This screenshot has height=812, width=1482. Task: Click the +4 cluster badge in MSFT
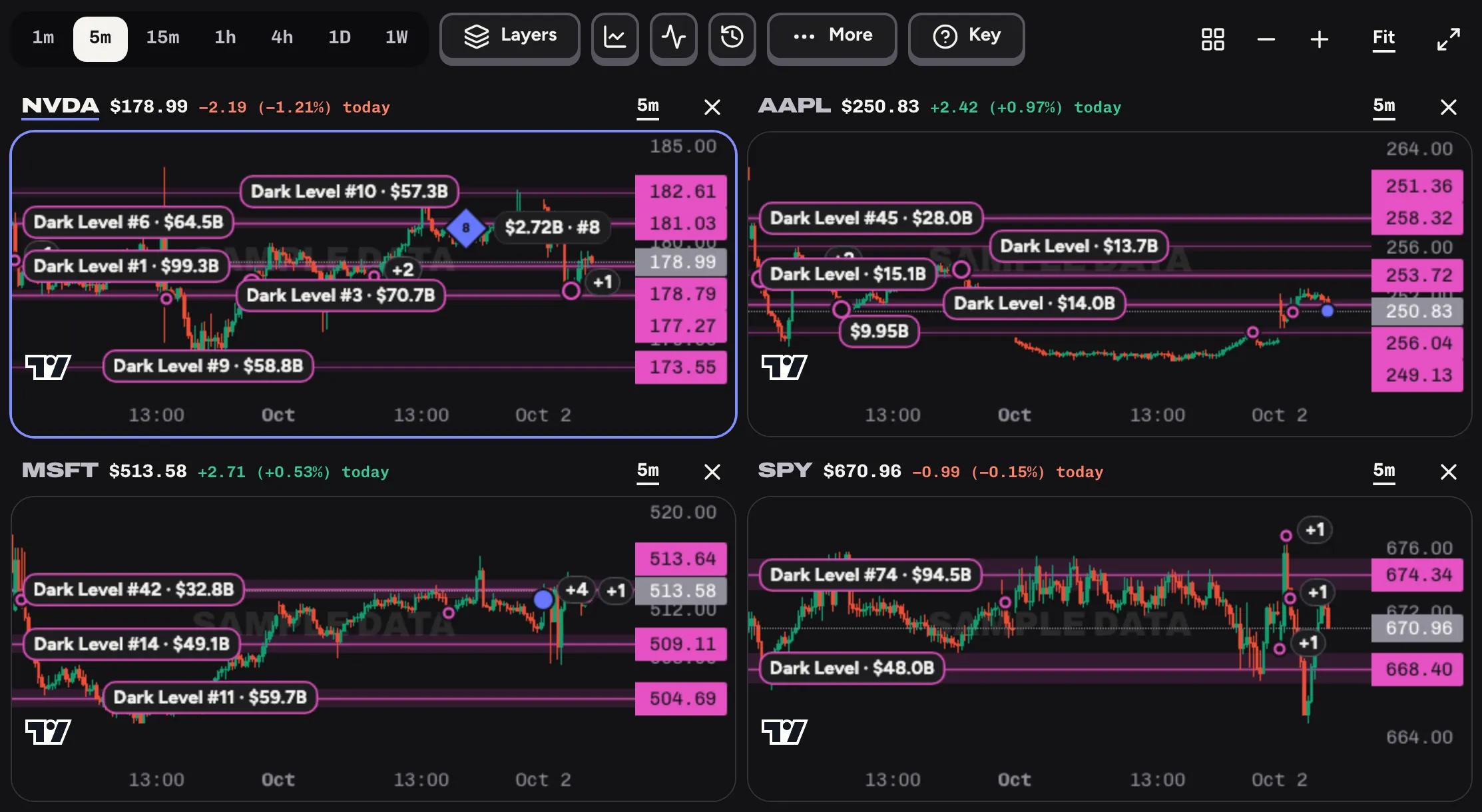click(x=577, y=590)
